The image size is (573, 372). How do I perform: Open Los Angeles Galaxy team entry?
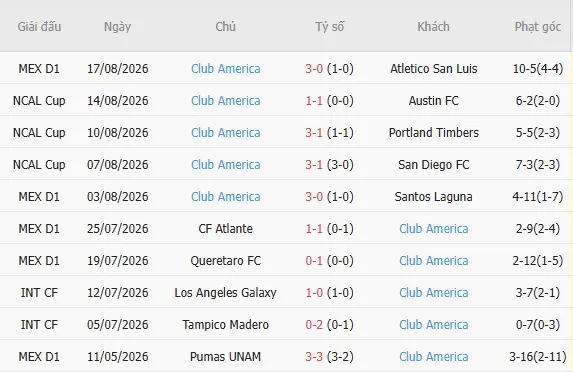point(225,293)
